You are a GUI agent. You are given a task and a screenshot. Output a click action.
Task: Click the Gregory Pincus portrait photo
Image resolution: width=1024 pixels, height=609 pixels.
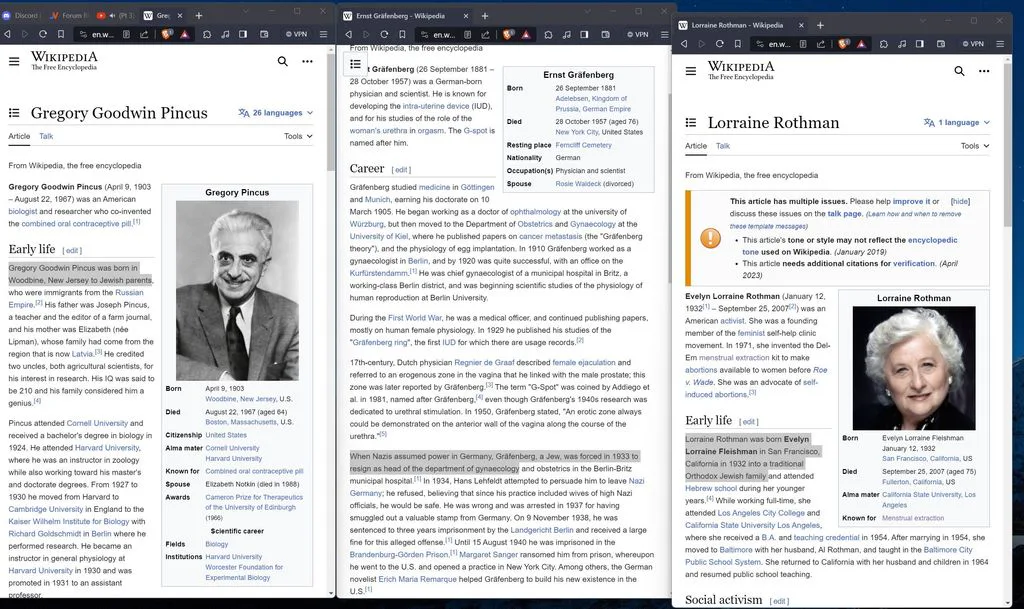(x=237, y=290)
